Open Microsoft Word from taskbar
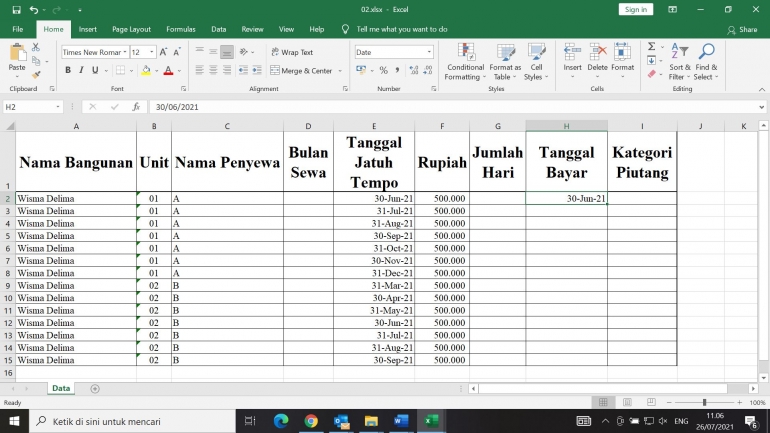Screen dimensions: 770x433 click(x=401, y=421)
